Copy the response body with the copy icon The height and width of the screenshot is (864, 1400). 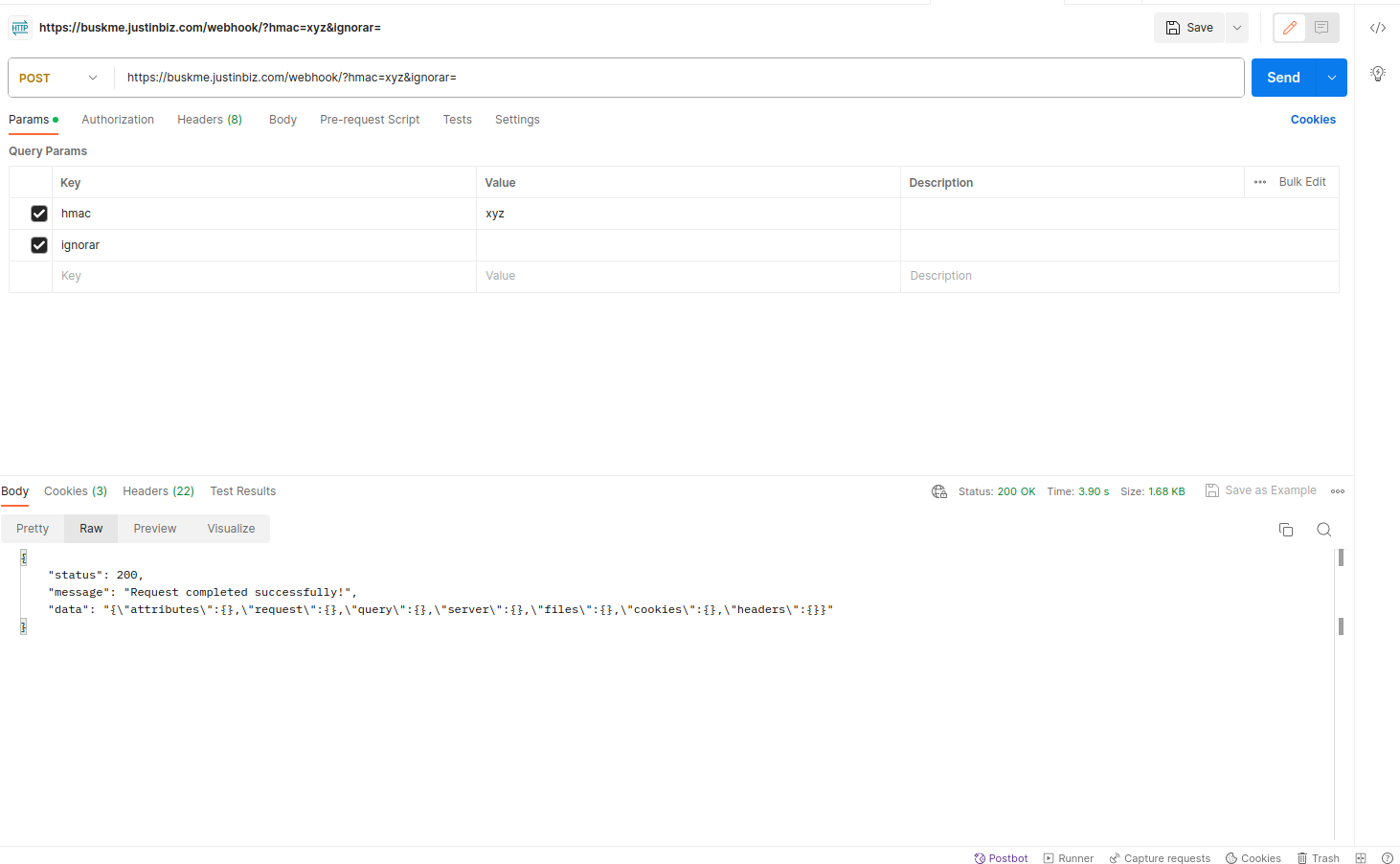(x=1286, y=530)
